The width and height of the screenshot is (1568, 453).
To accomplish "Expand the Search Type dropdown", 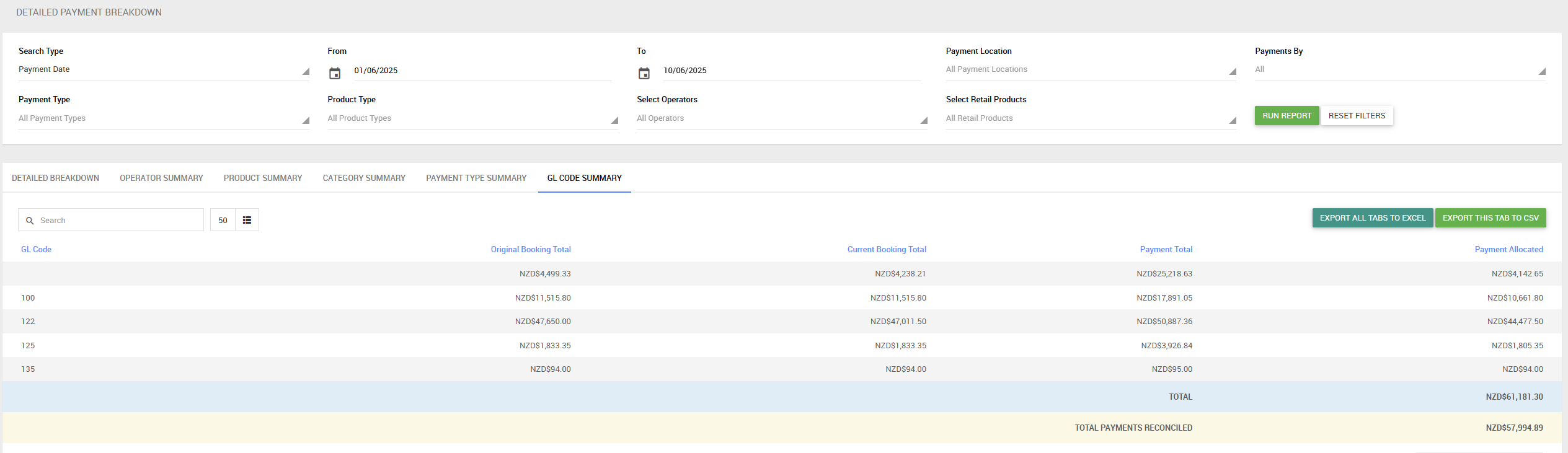I will click(x=164, y=69).
